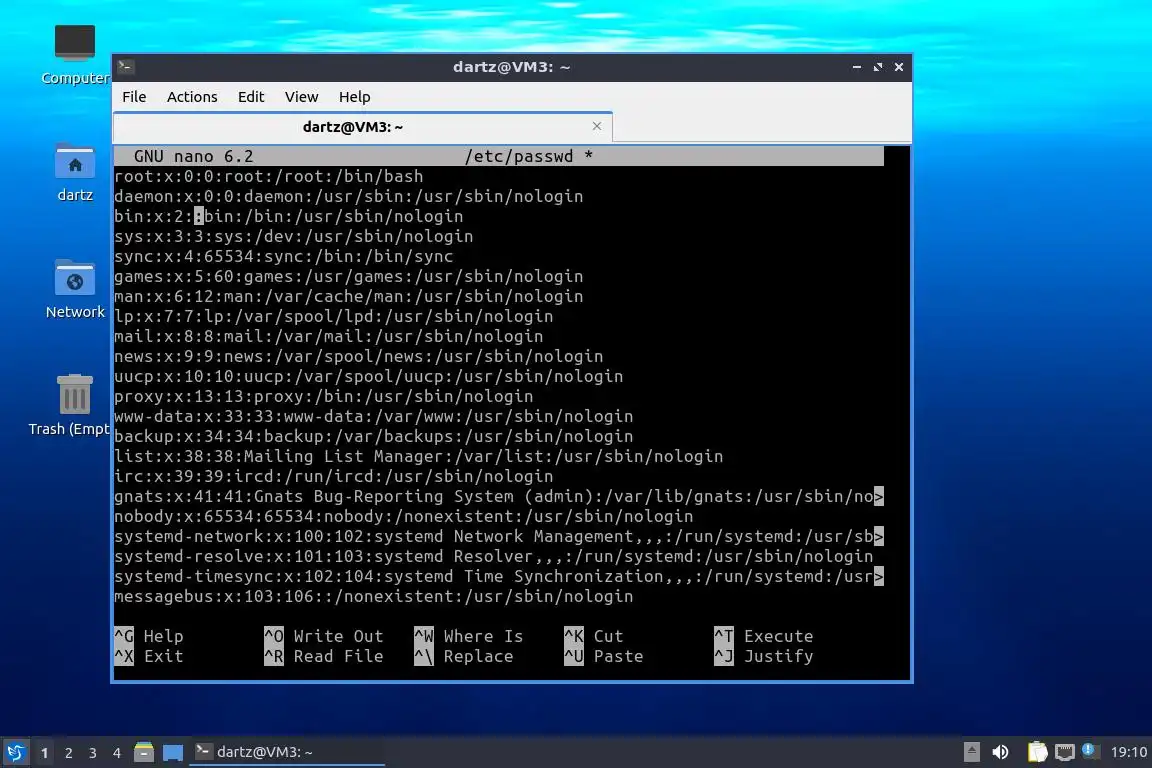Open the clipboard manager tray icon
Viewport: 1152px width, 768px height.
tap(1037, 752)
